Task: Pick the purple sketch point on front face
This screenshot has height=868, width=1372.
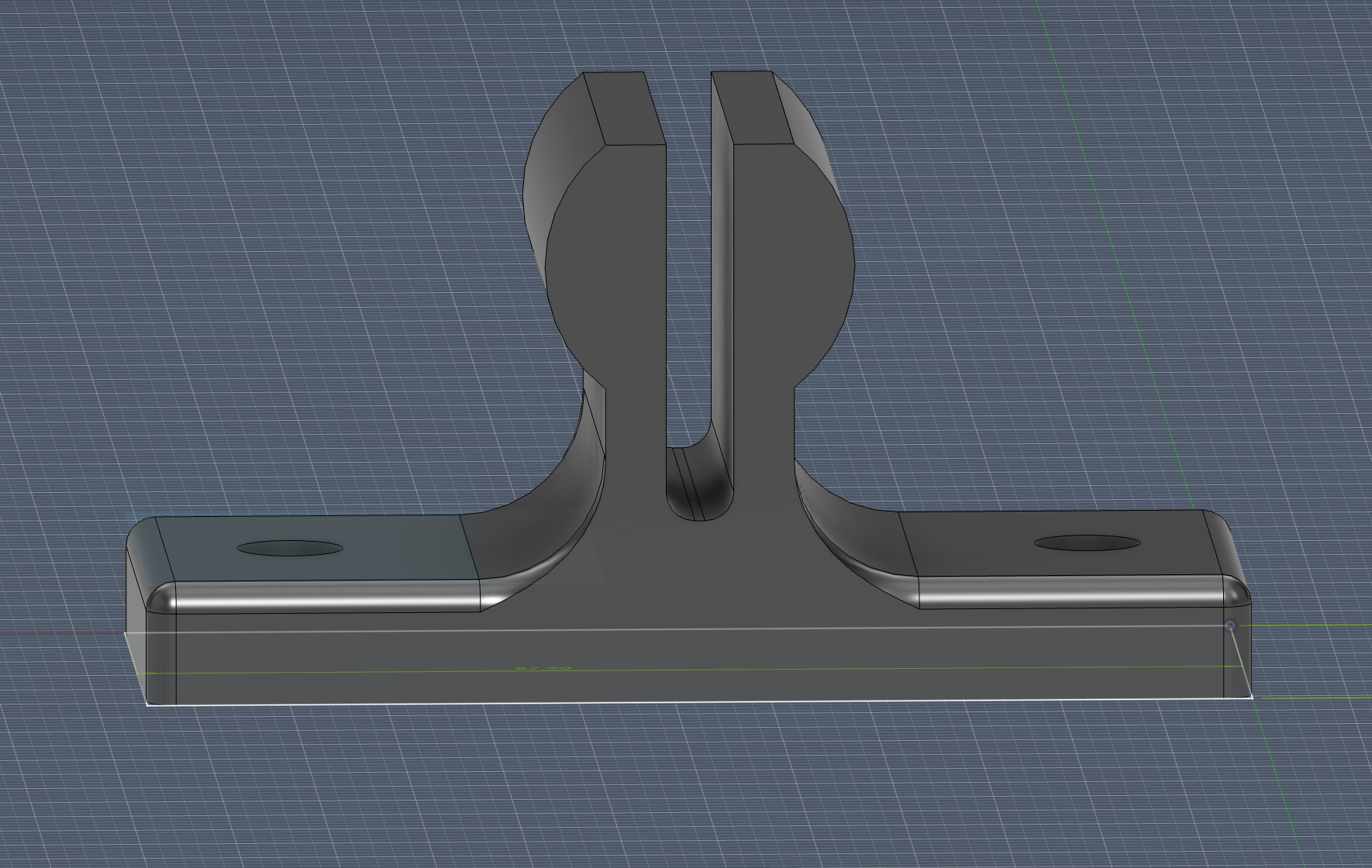Action: click(x=1230, y=625)
